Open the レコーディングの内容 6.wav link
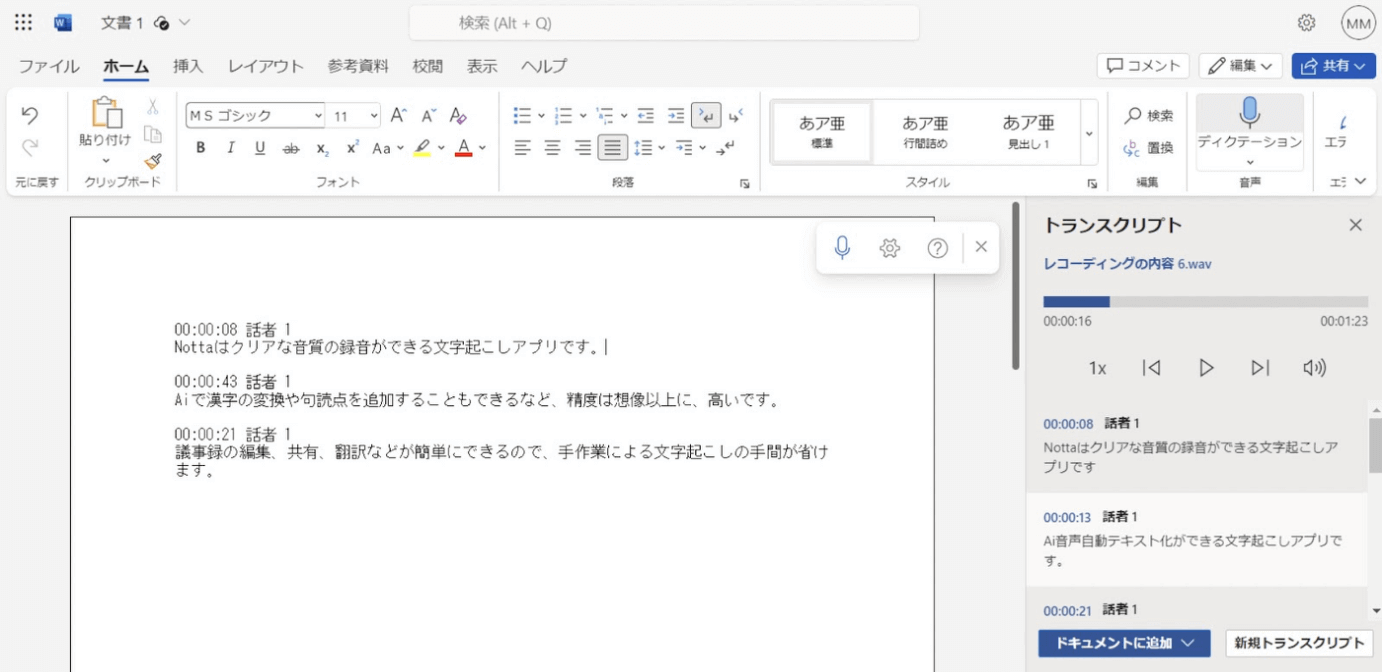 click(x=1127, y=264)
